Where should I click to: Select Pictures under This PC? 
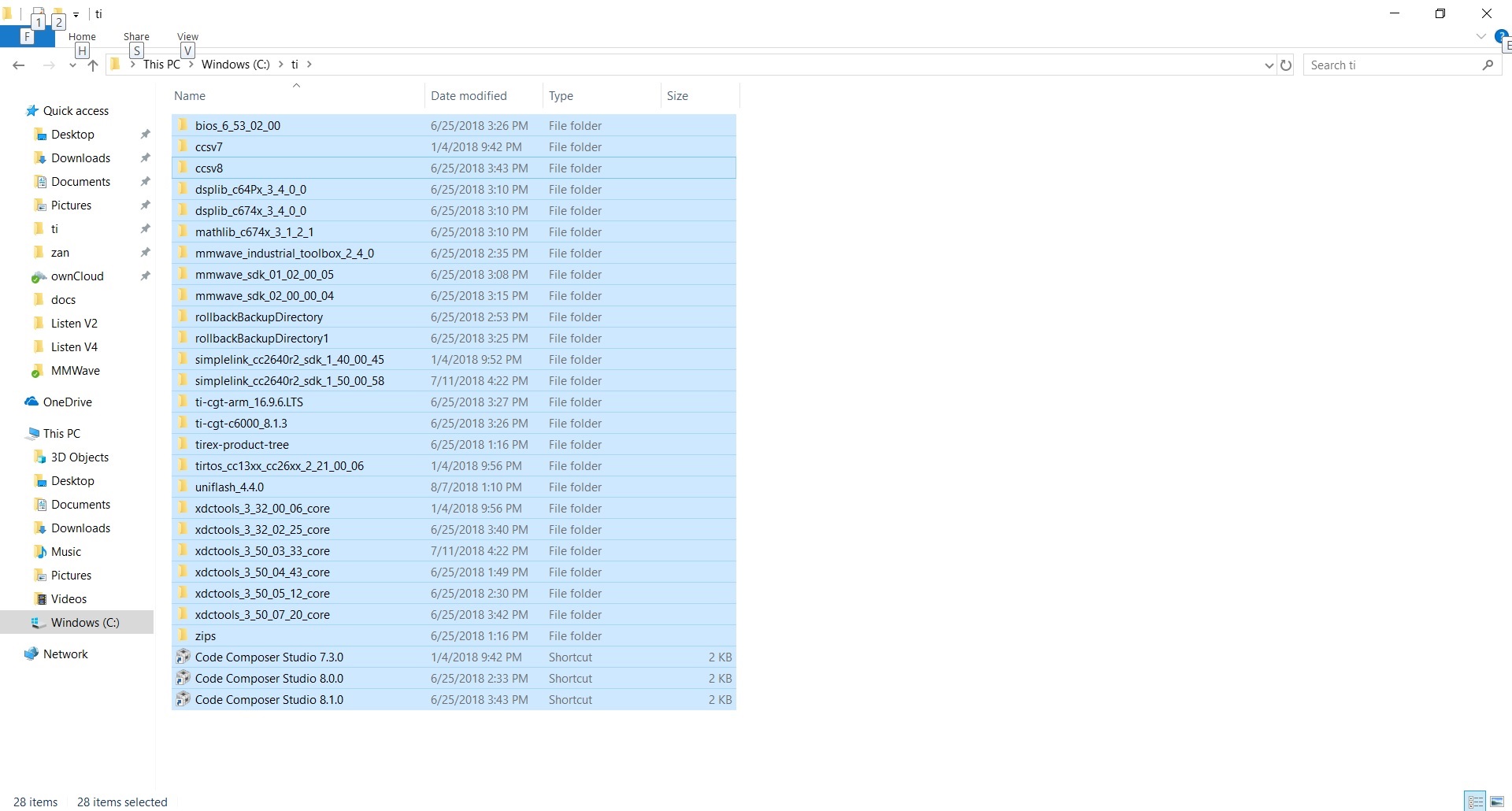[x=71, y=576]
